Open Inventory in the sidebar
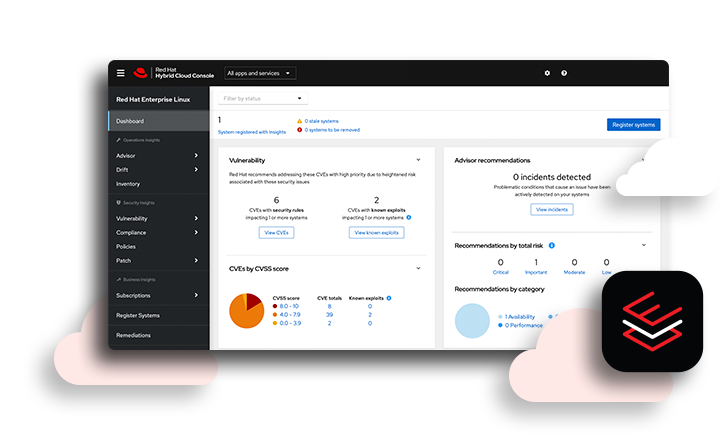Screen dimensions: 726x436 click(x=128, y=184)
